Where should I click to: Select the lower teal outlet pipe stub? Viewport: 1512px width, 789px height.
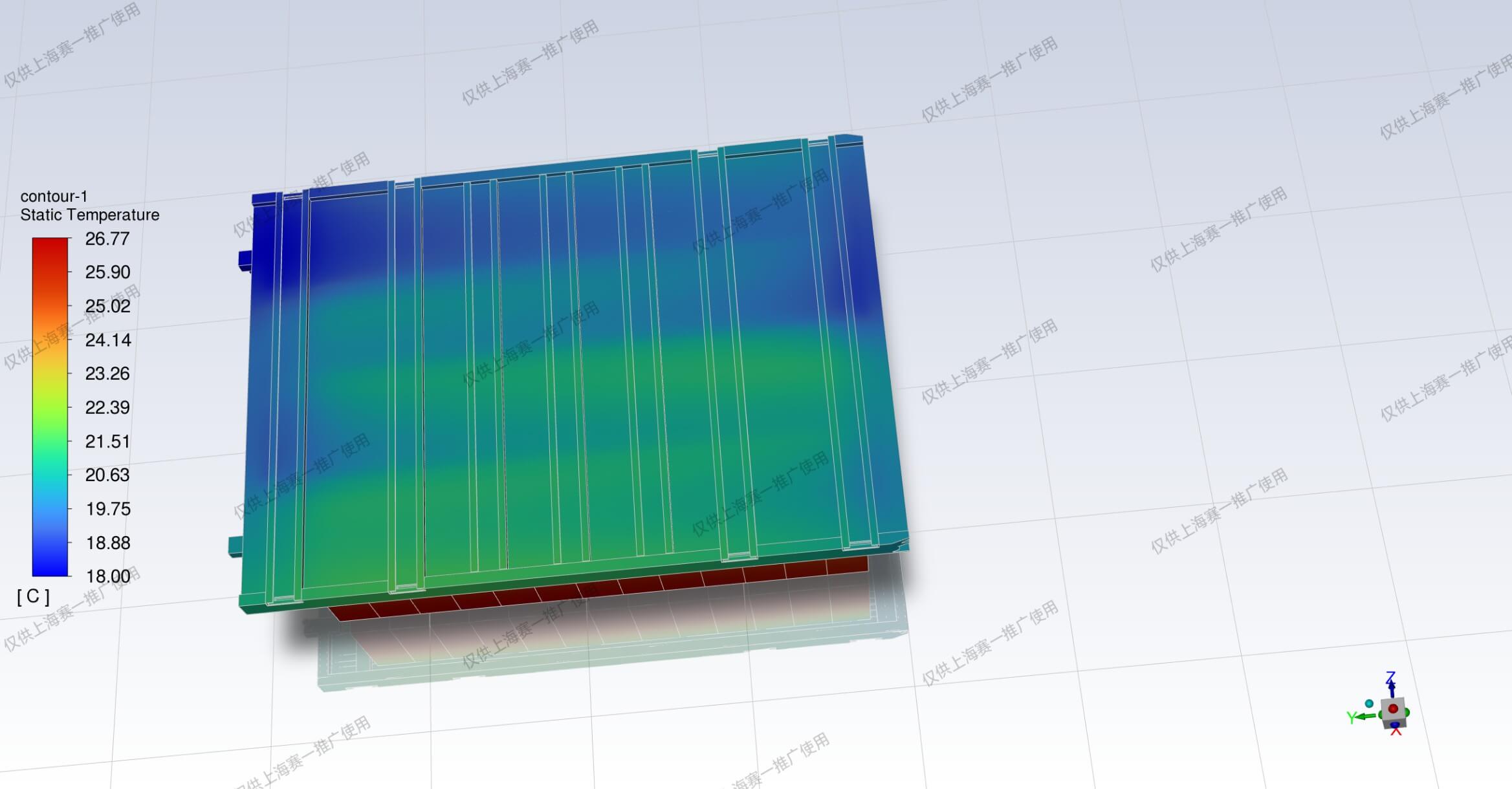236,546
